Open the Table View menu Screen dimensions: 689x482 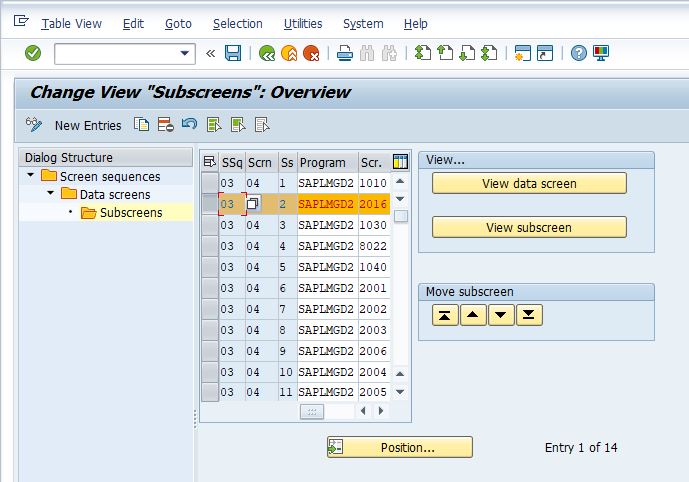71,24
